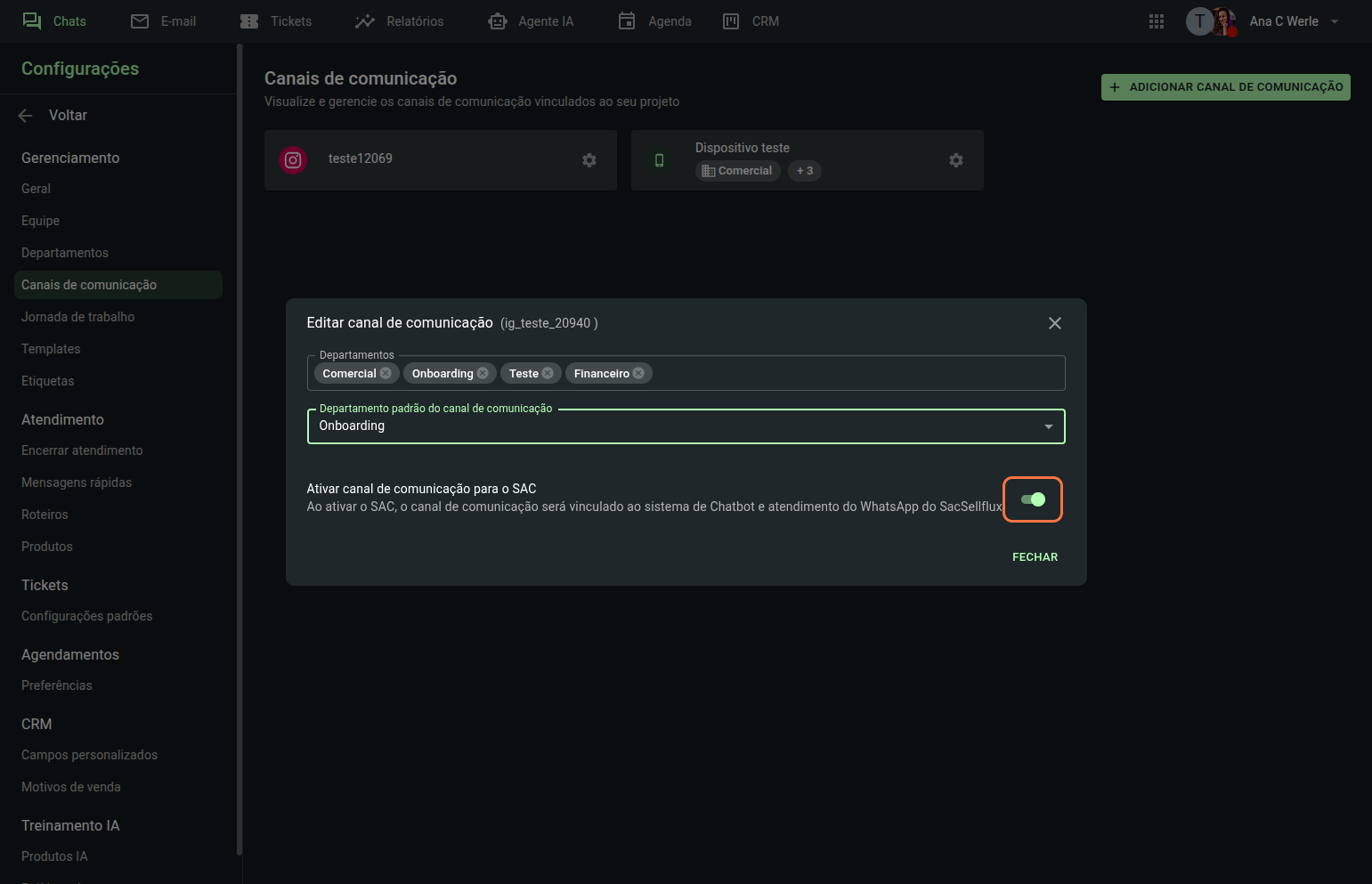Open Jornada de trabalho in sidebar
The image size is (1372, 884).
pyautogui.click(x=78, y=317)
